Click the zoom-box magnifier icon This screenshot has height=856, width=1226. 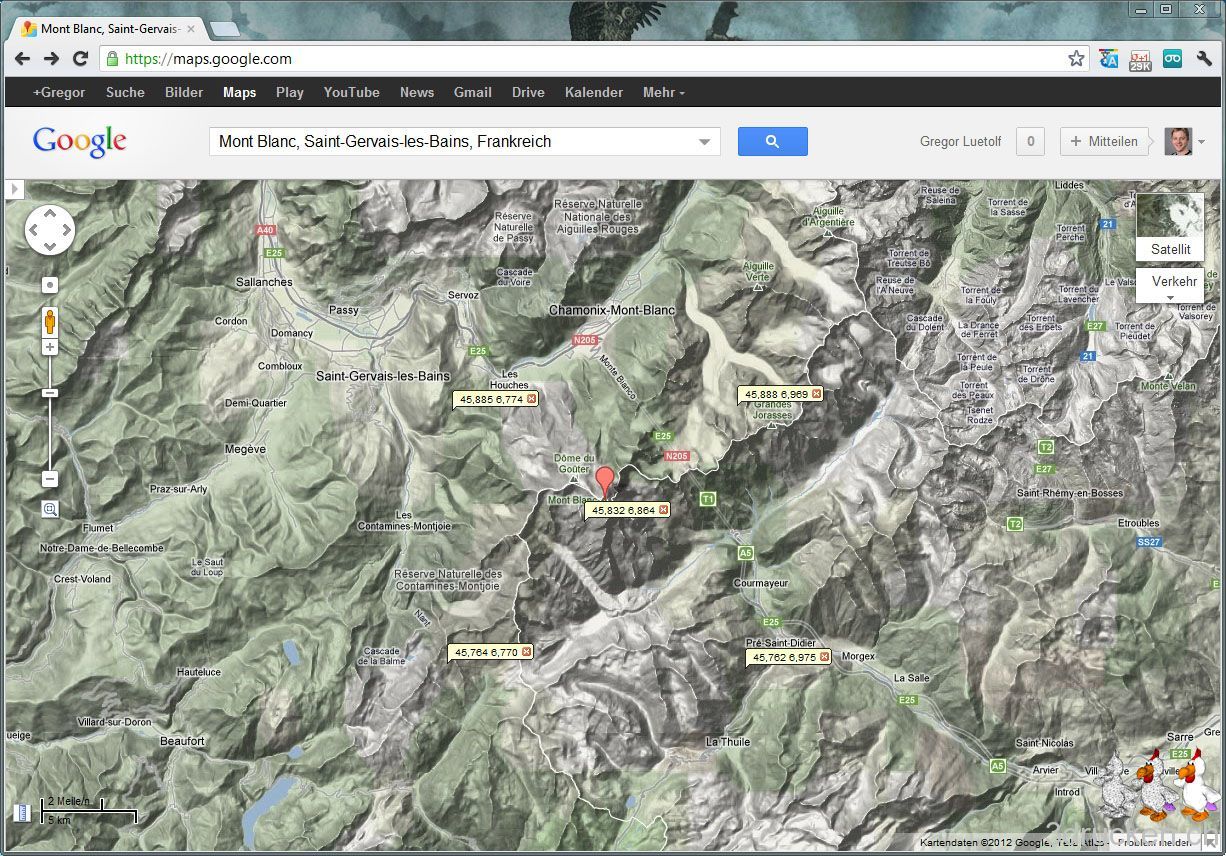click(50, 509)
